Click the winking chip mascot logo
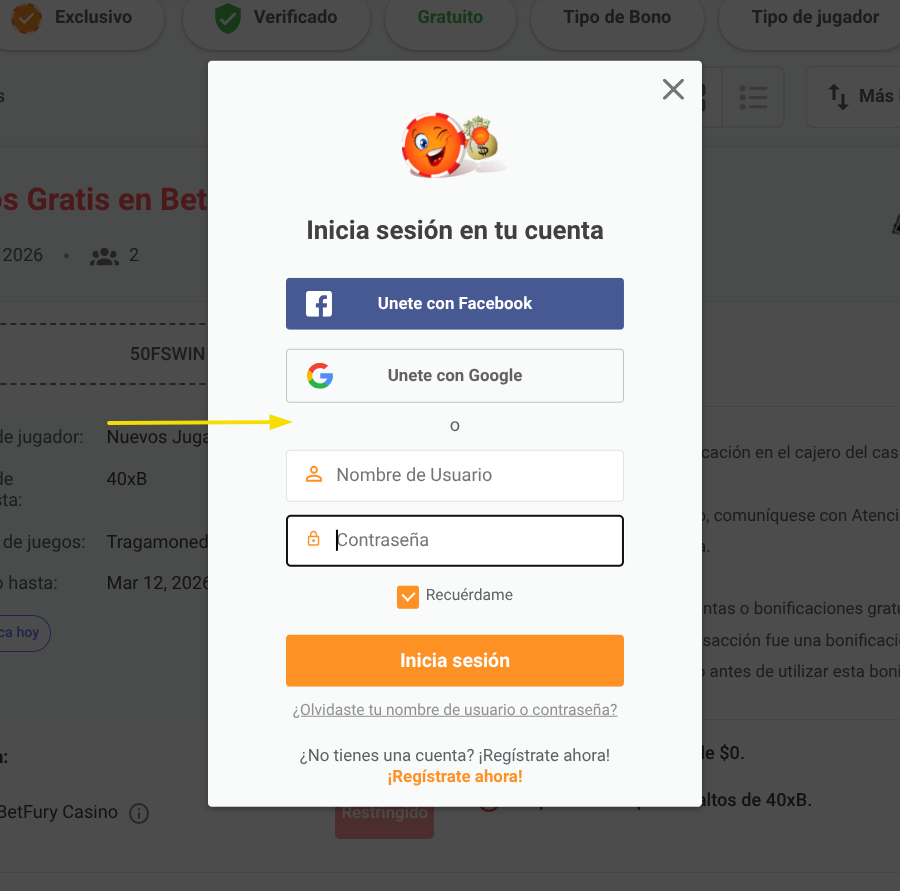Image resolution: width=900 pixels, height=891 pixels. pos(450,145)
